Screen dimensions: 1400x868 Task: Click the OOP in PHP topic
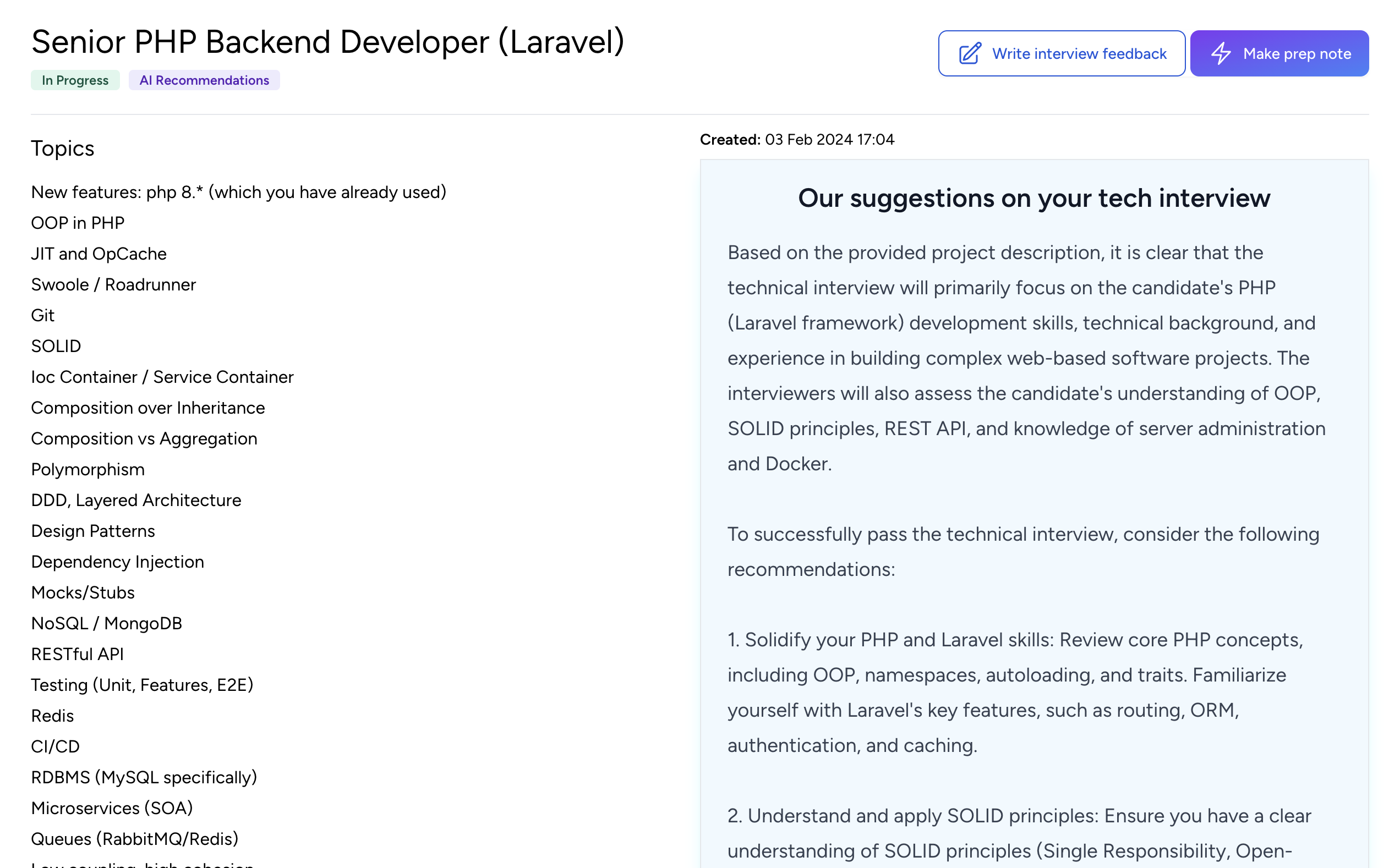point(78,223)
